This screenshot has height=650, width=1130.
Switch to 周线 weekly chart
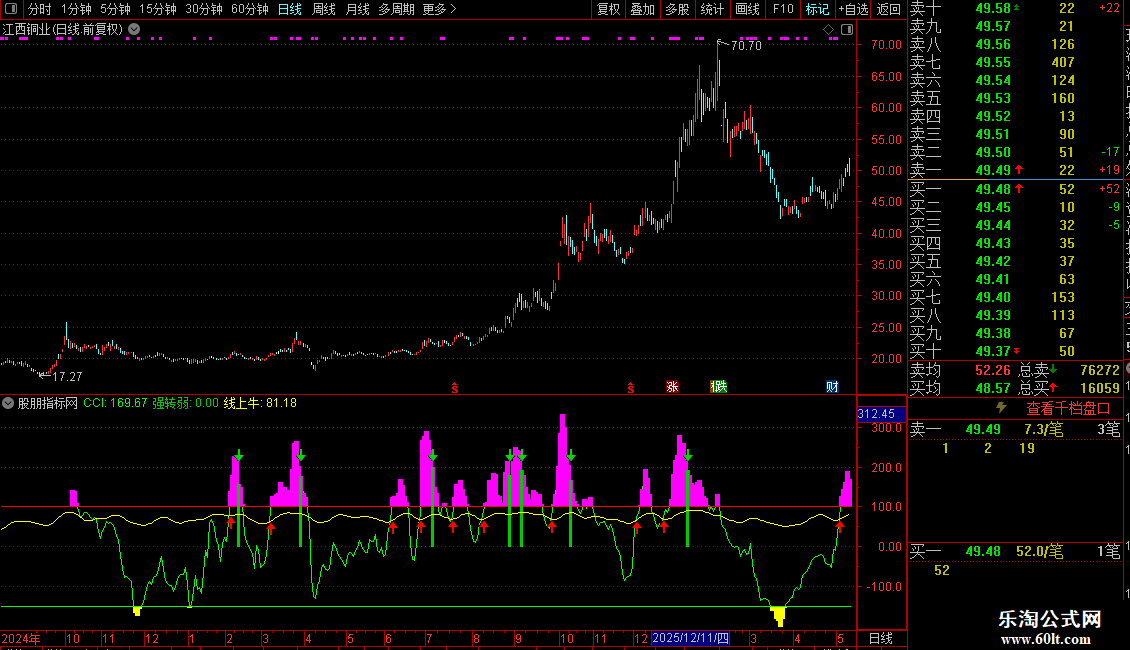(x=324, y=9)
